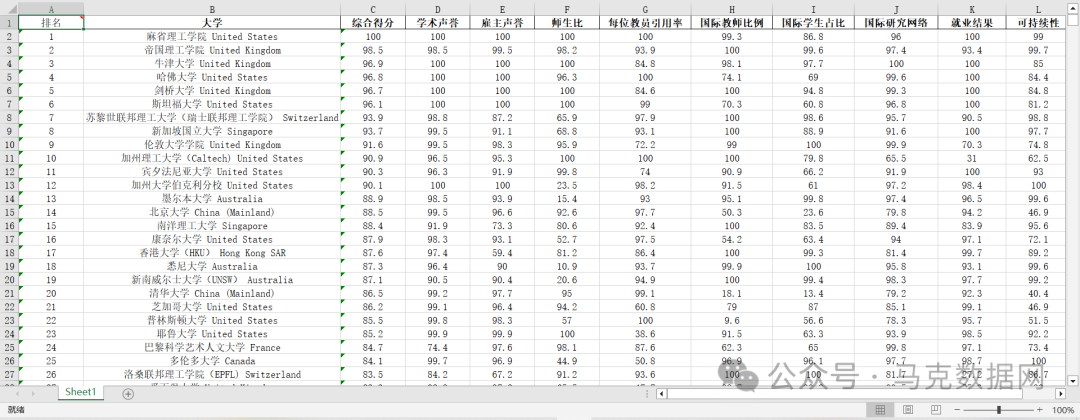Click the 学术声誉 header cell
1080x420 pixels.
click(437, 23)
